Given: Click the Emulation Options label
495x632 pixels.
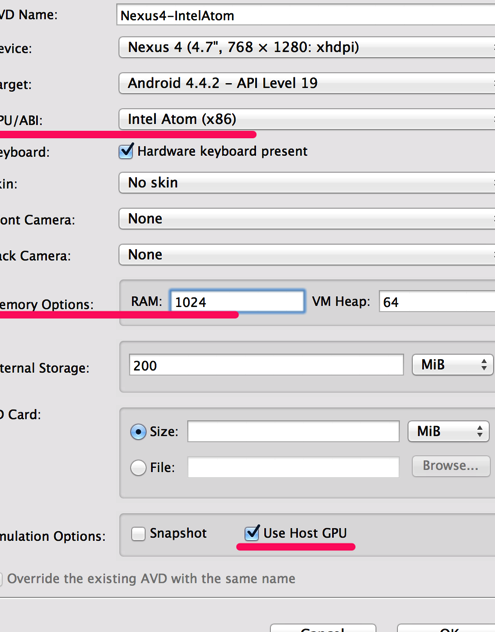Looking at the screenshot, I should point(52,536).
